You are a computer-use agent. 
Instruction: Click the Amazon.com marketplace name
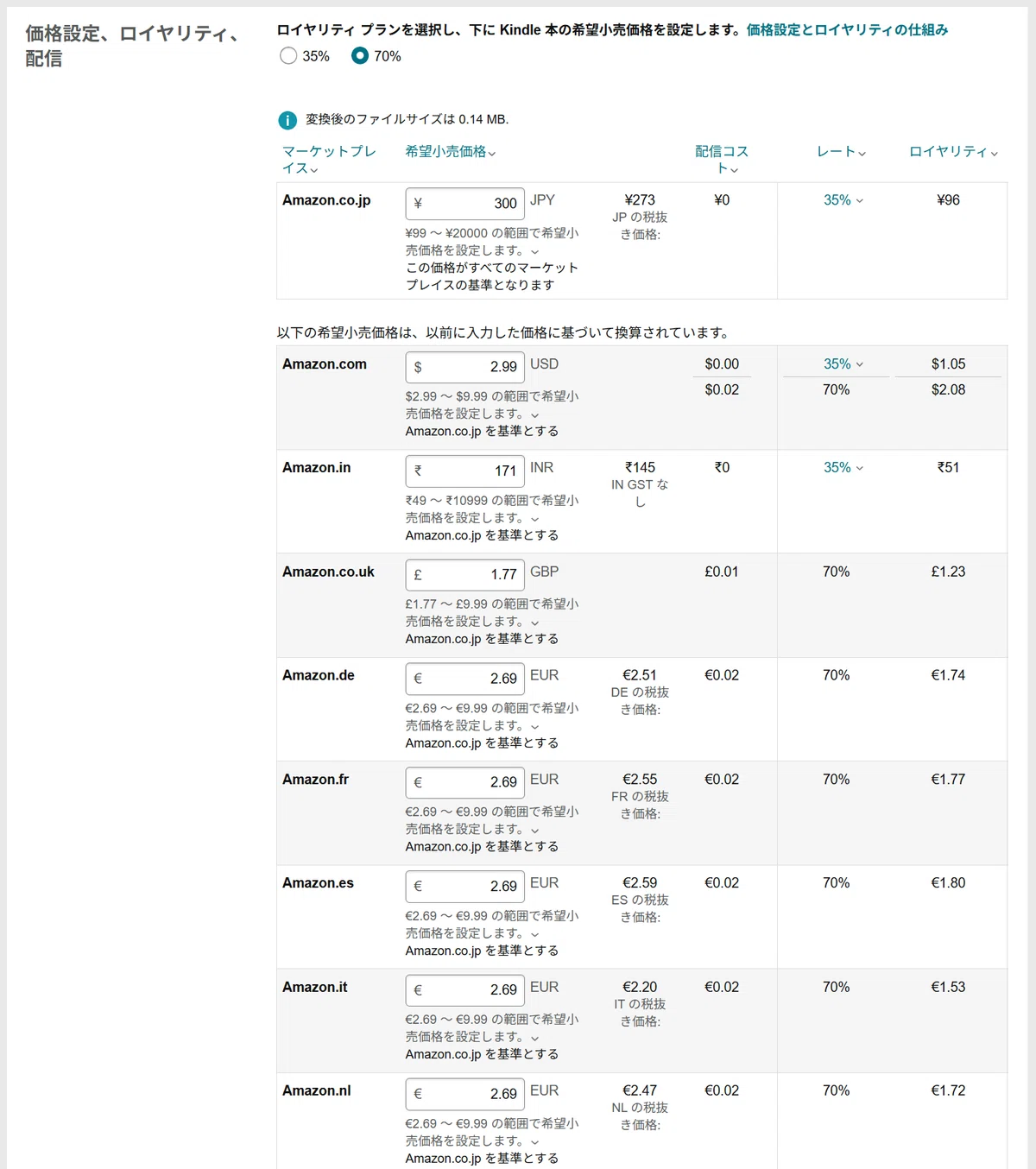pos(325,364)
